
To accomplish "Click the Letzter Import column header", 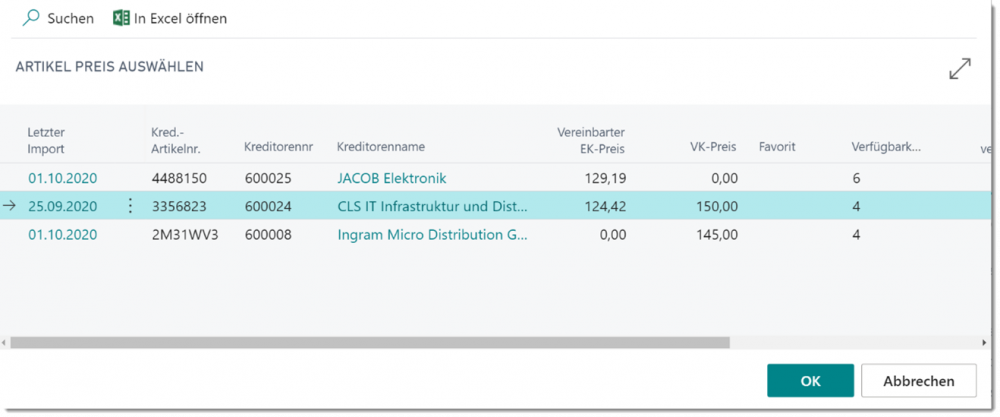I will click(46, 140).
